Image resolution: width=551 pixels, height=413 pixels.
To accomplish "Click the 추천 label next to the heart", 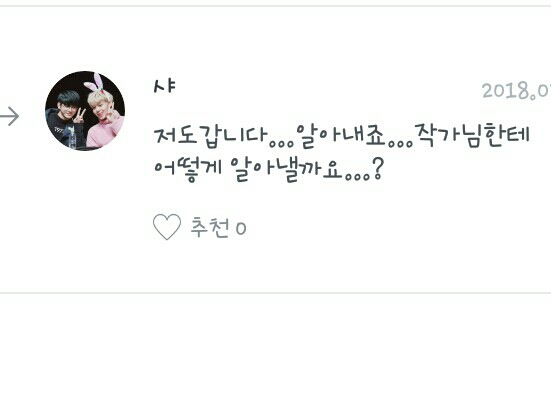I will [210, 227].
